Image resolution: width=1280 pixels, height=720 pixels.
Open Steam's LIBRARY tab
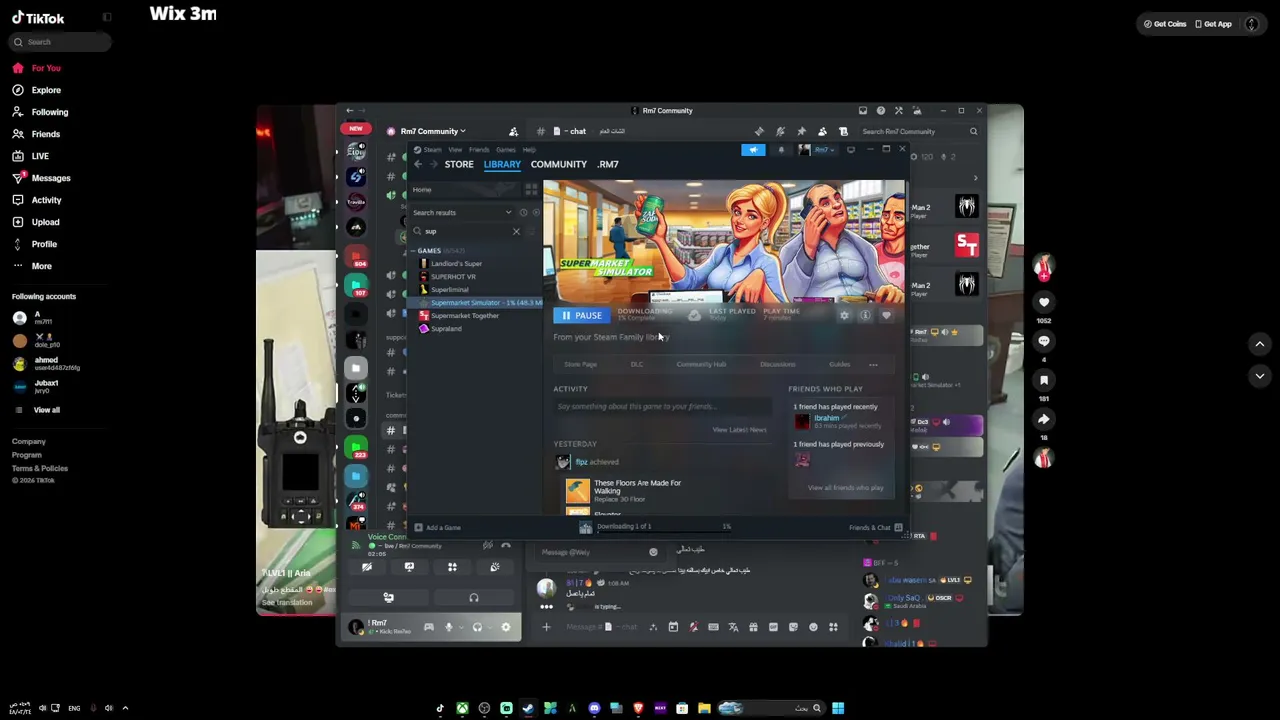pos(502,164)
